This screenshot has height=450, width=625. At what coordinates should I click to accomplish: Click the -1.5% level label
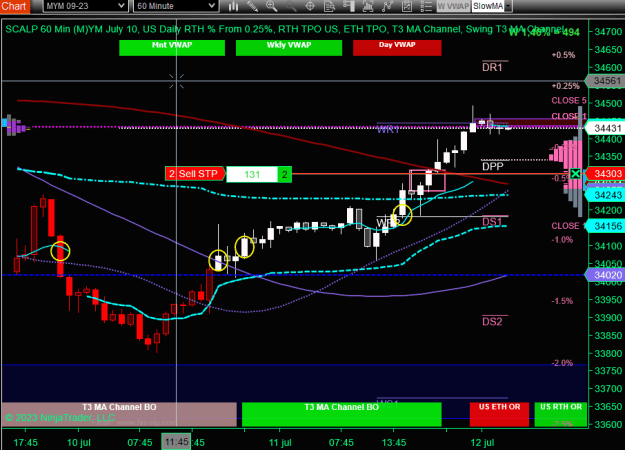point(562,301)
